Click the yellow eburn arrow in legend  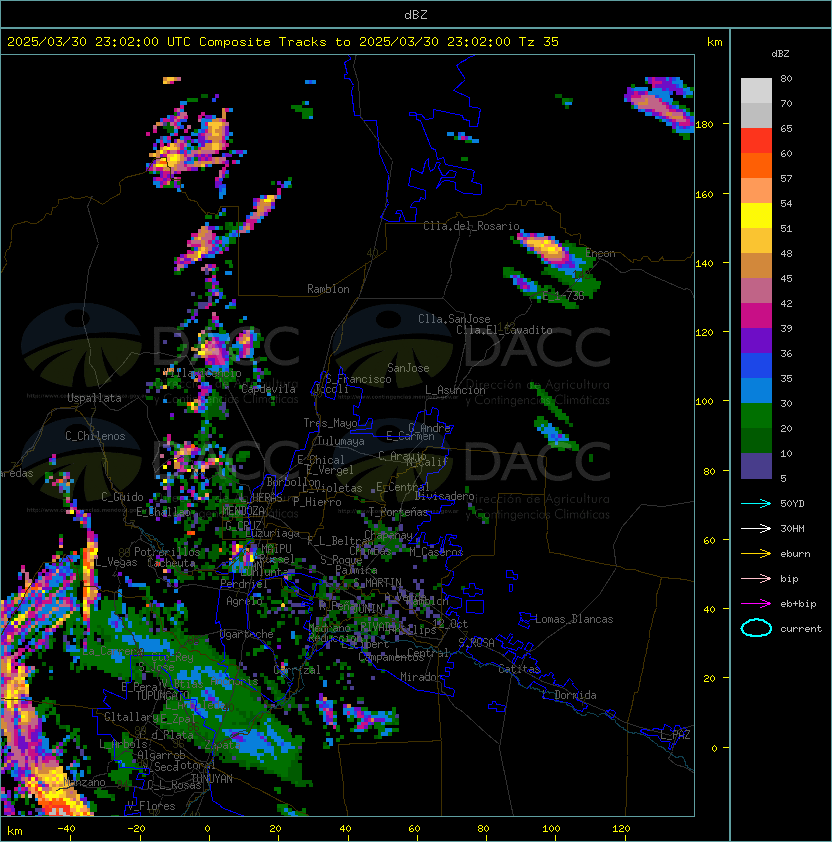point(756,554)
